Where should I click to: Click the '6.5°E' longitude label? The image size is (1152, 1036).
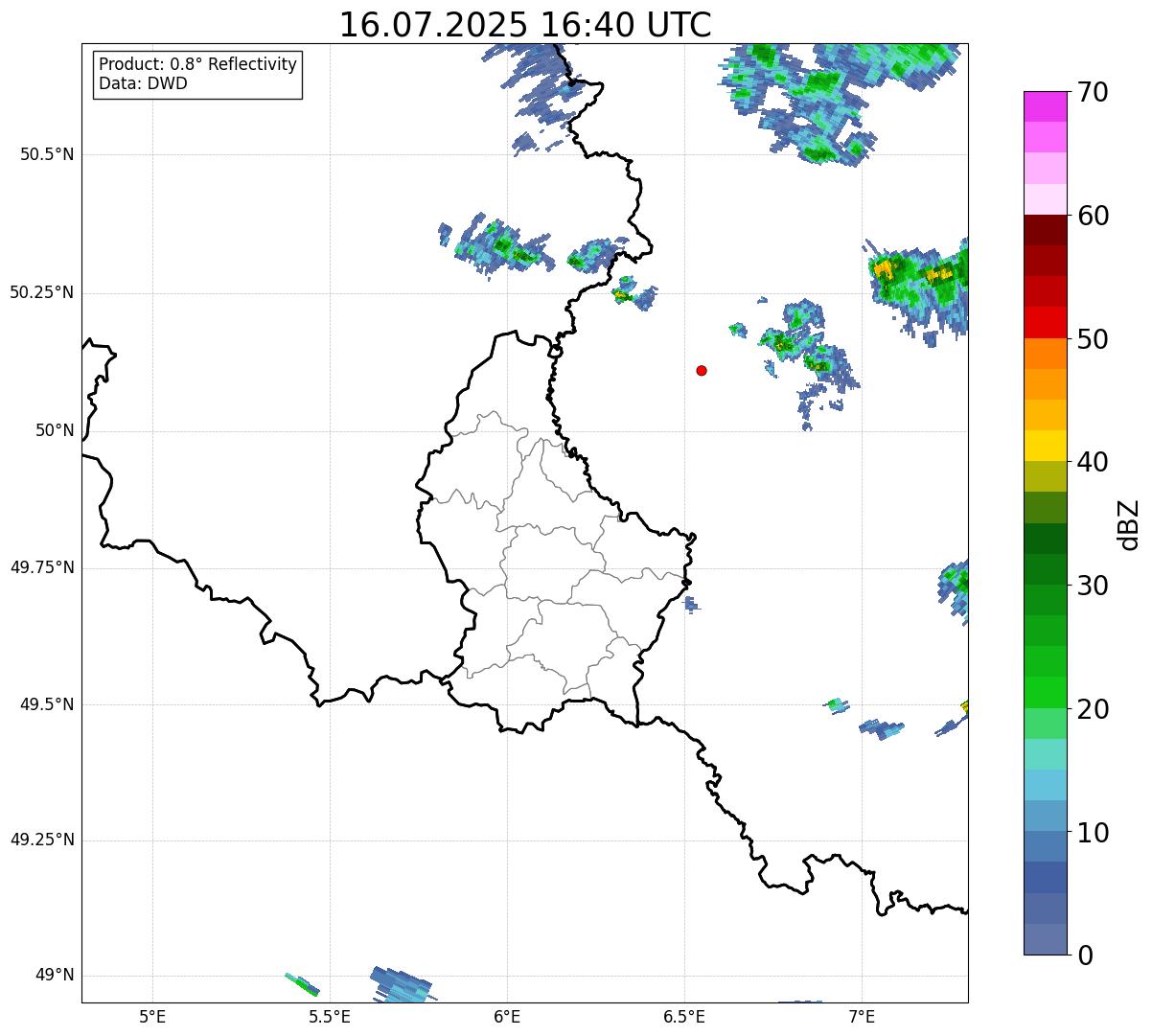[684, 1016]
